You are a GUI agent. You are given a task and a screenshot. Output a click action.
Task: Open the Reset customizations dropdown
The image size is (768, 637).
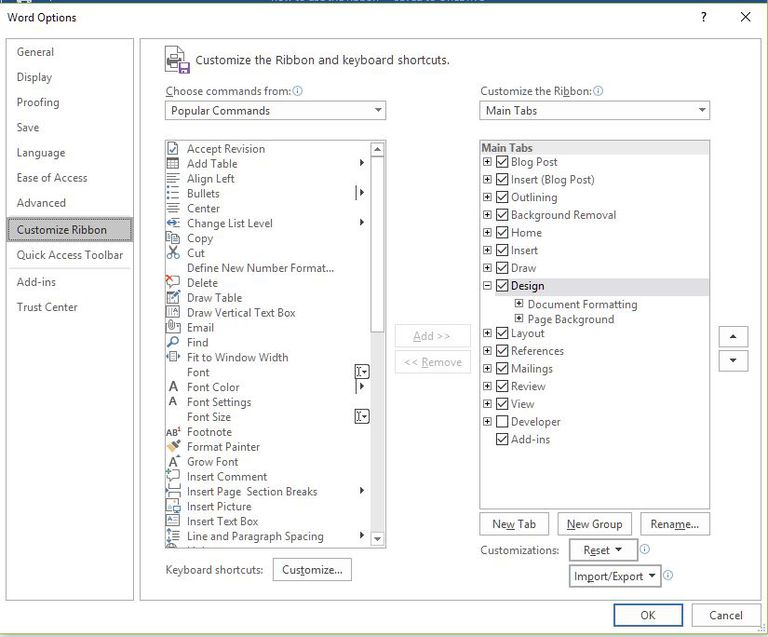point(603,550)
